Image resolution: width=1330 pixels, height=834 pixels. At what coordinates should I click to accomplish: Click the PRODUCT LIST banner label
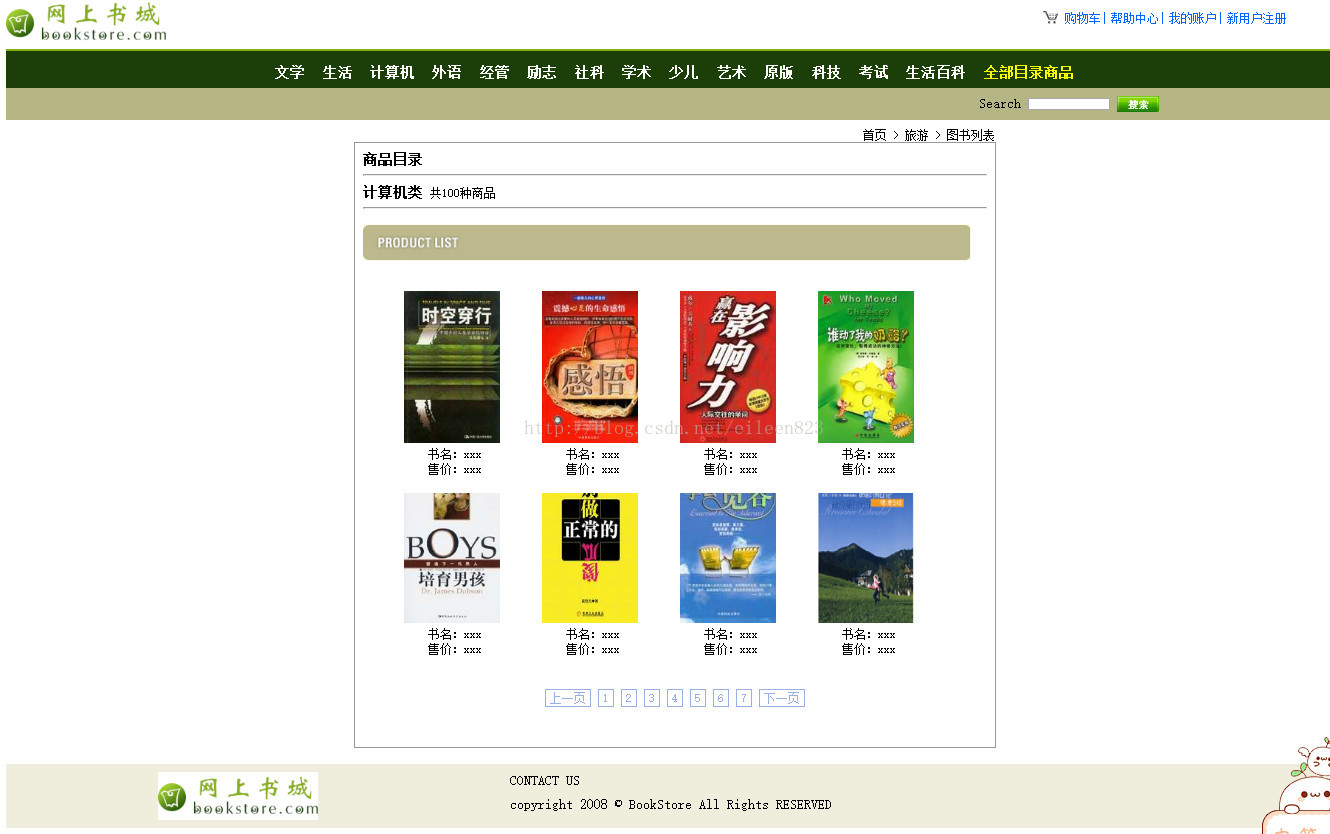click(418, 243)
